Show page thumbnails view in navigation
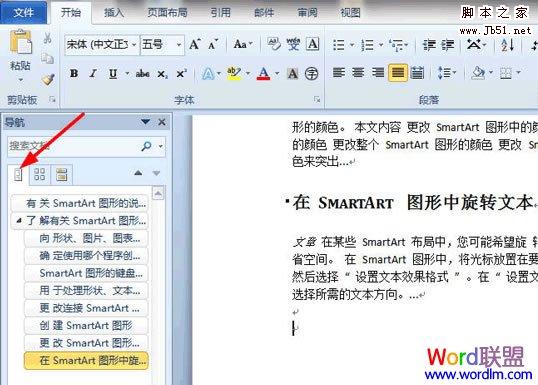The width and height of the screenshot is (538, 385). 40,174
